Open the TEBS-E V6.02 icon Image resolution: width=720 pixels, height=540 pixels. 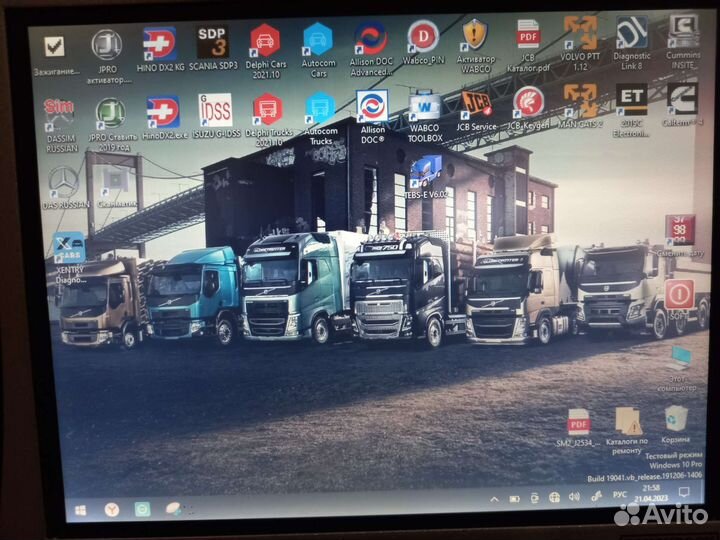(x=425, y=172)
